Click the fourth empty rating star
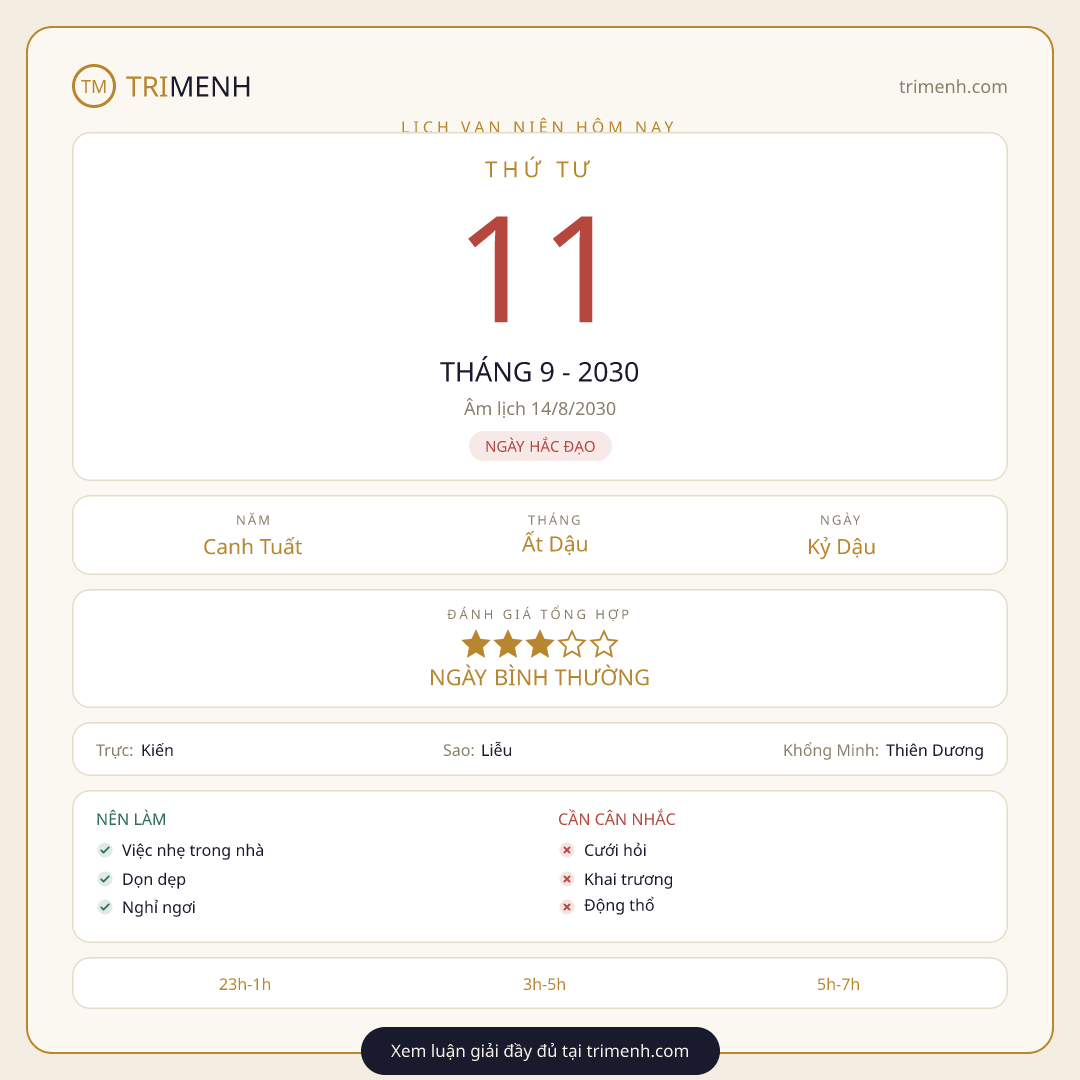Image resolution: width=1080 pixels, height=1080 pixels. click(572, 645)
